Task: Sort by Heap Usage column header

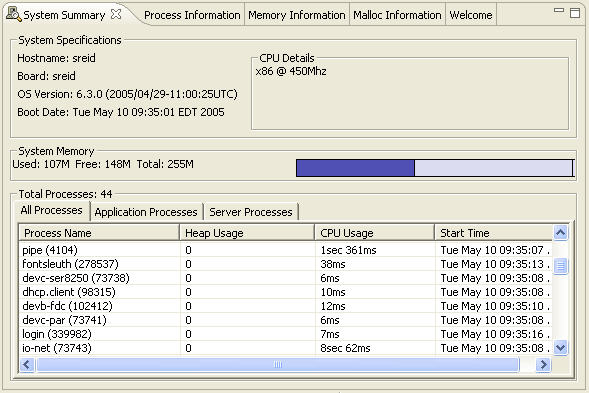Action: point(247,233)
